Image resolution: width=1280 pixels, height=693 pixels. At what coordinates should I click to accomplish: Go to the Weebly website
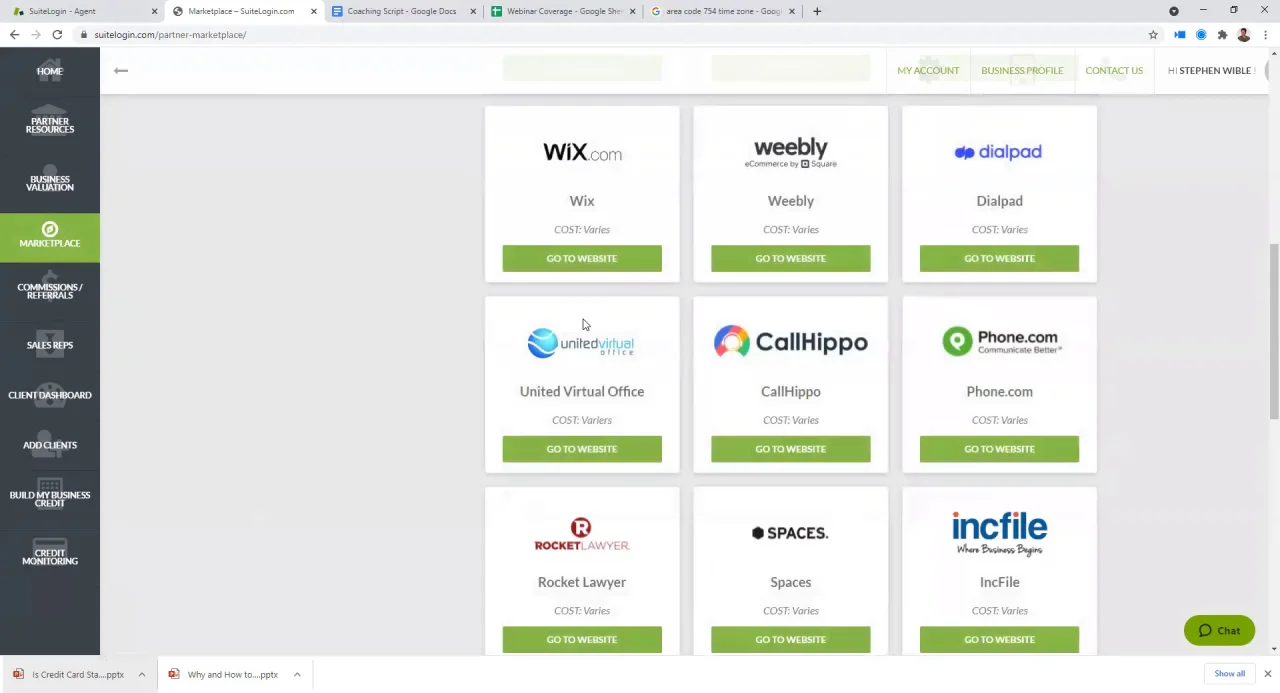pos(791,258)
